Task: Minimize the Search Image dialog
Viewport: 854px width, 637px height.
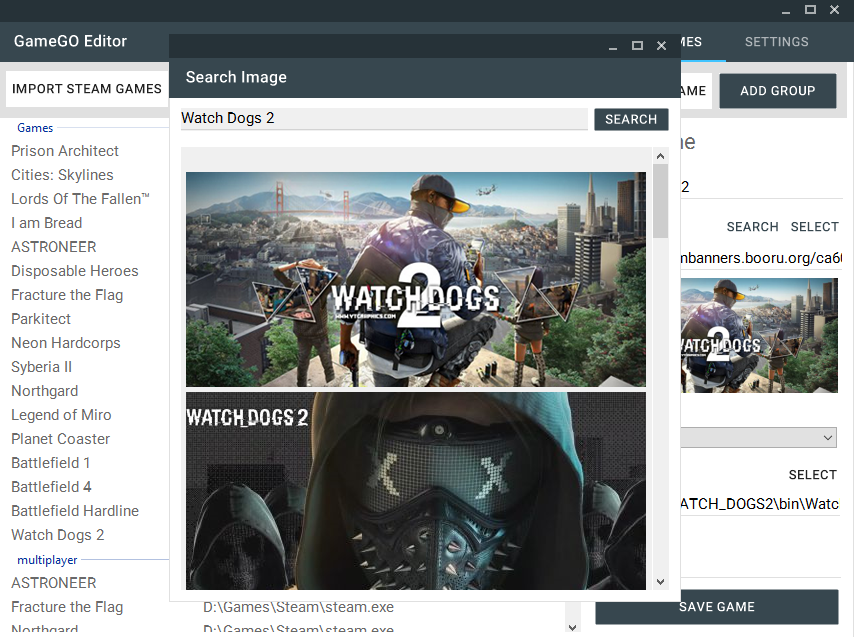Action: click(613, 46)
